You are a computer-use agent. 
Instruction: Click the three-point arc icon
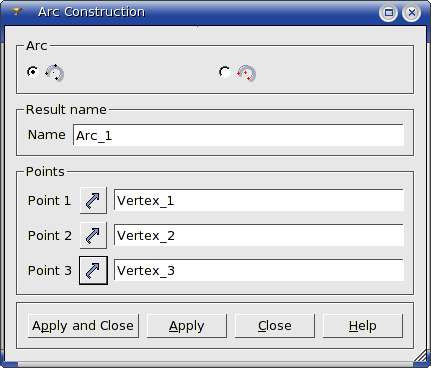point(54,73)
